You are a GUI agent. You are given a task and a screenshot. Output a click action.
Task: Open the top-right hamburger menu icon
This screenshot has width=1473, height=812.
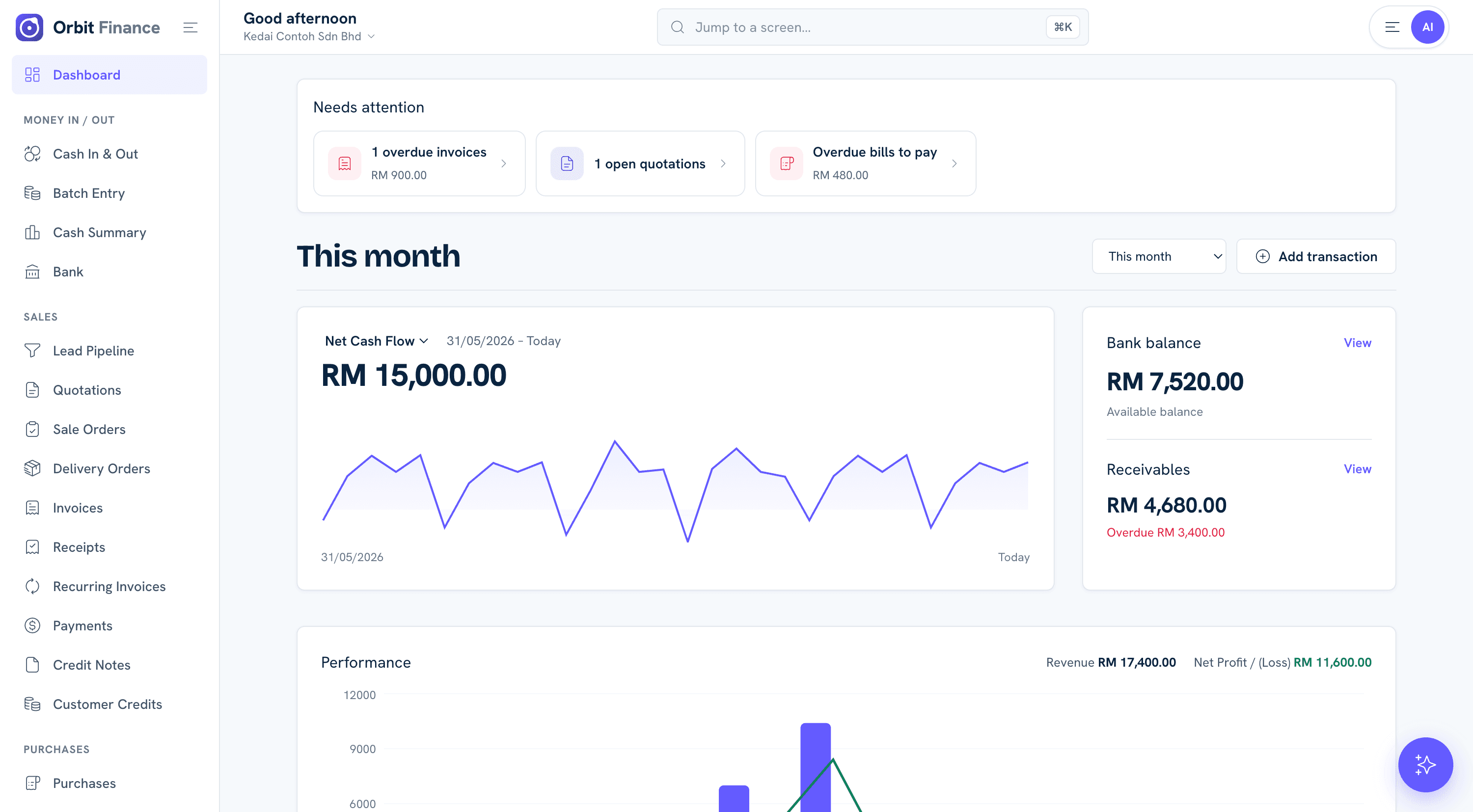1392,27
